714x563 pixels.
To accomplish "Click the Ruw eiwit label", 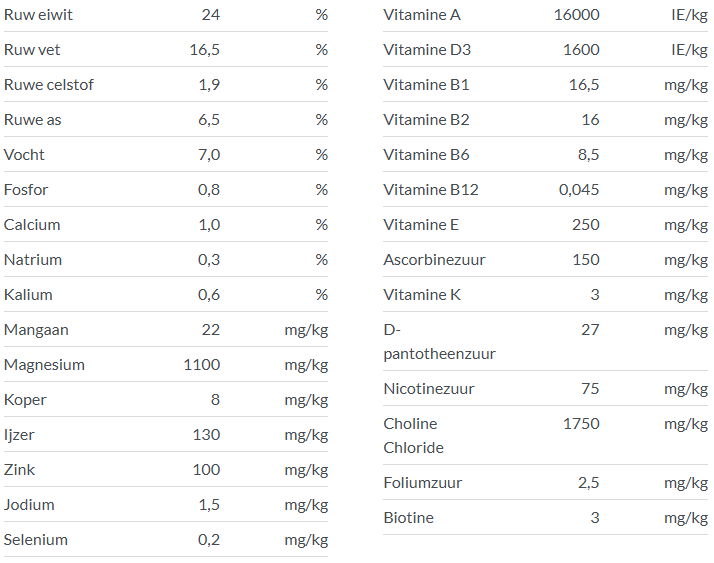I will point(38,15).
